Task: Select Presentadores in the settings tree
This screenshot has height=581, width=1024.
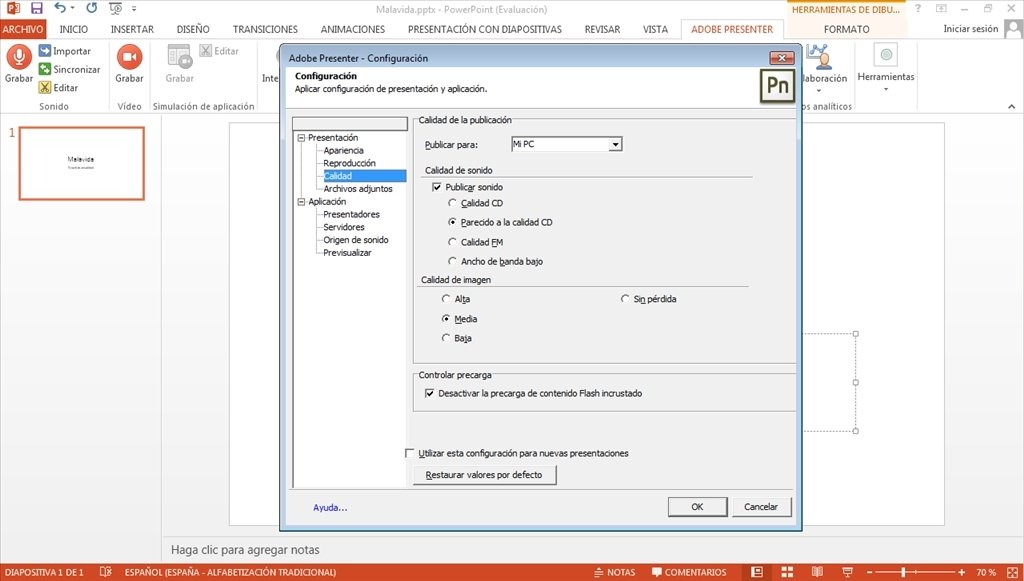Action: [351, 214]
